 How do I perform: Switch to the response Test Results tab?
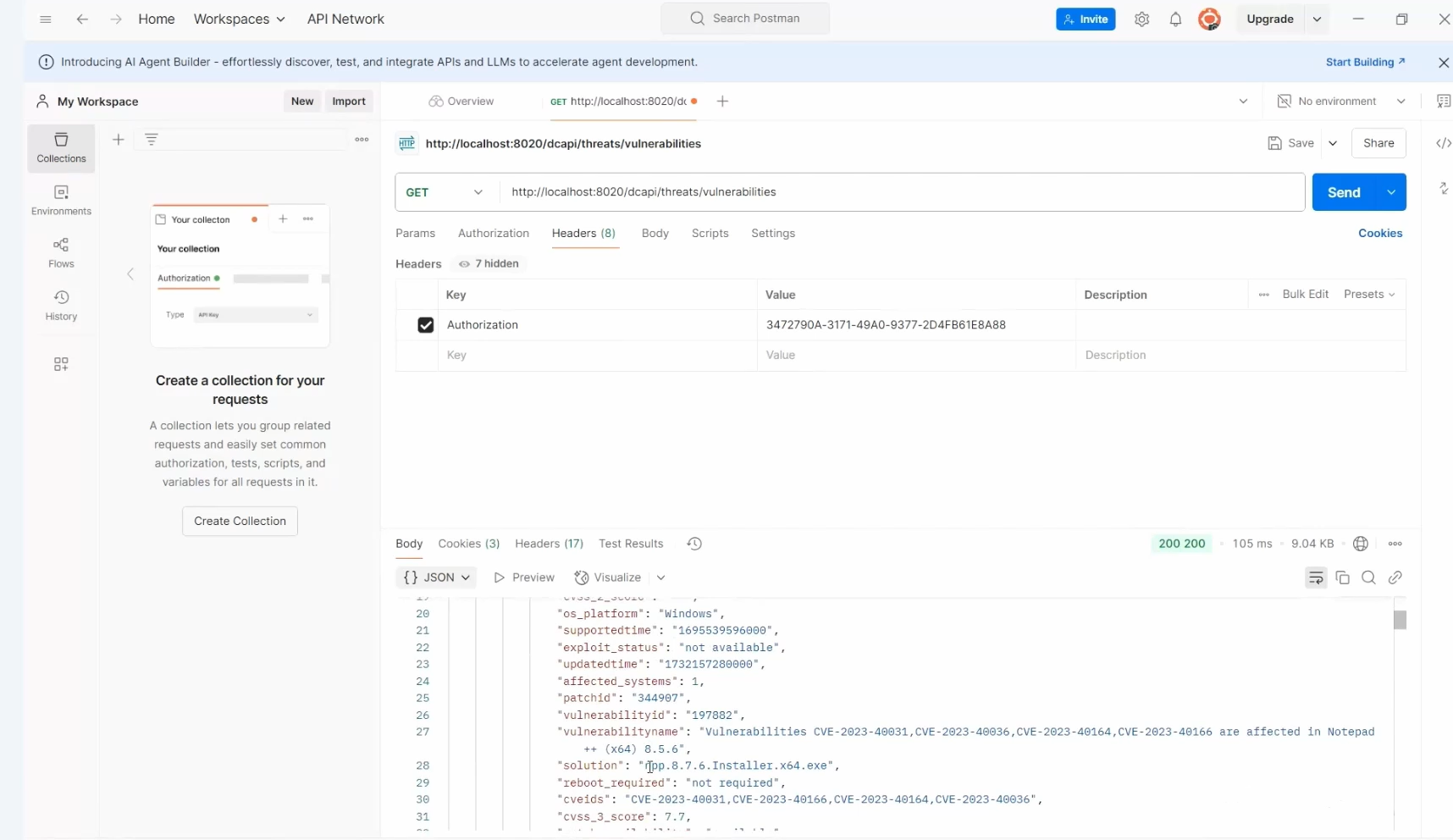(x=630, y=544)
